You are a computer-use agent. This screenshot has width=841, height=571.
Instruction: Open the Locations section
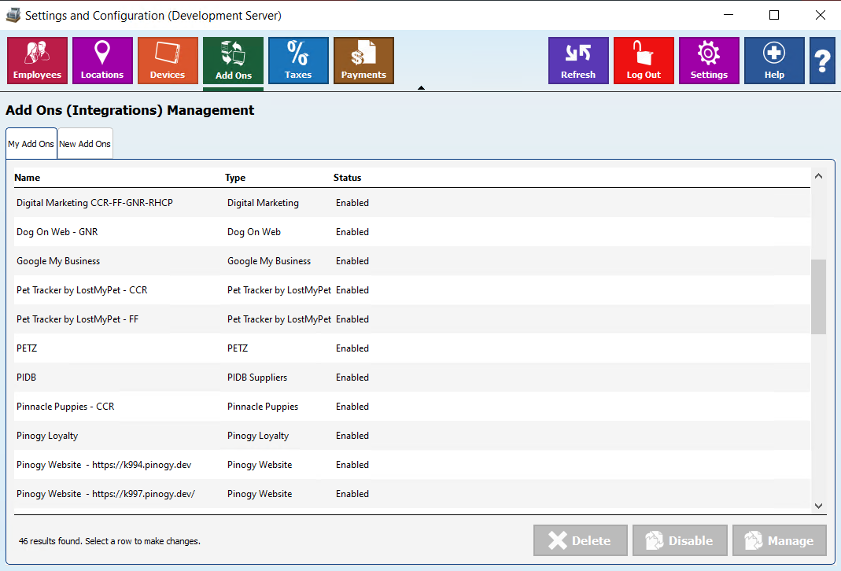102,60
